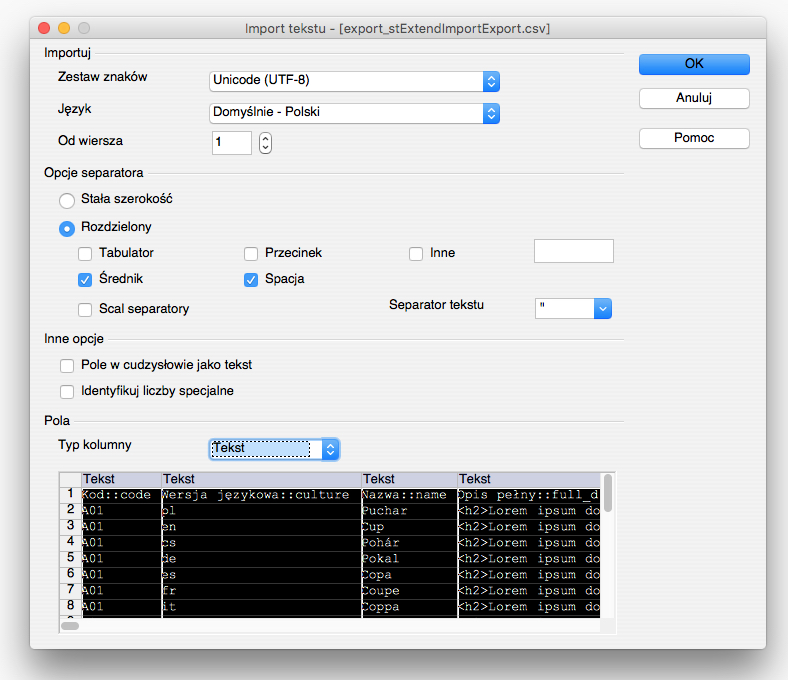This screenshot has width=788, height=680.
Task: Click the Copa cell in row 6
Action: (x=410, y=575)
